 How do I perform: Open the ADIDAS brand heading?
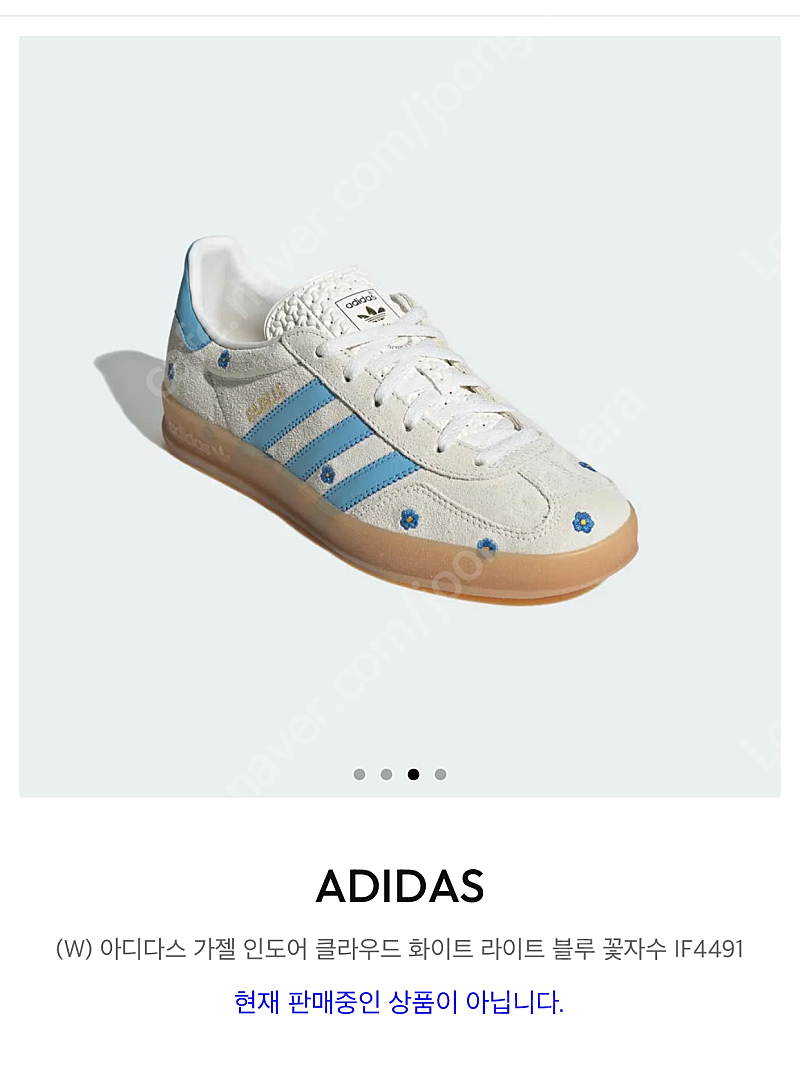click(x=400, y=885)
